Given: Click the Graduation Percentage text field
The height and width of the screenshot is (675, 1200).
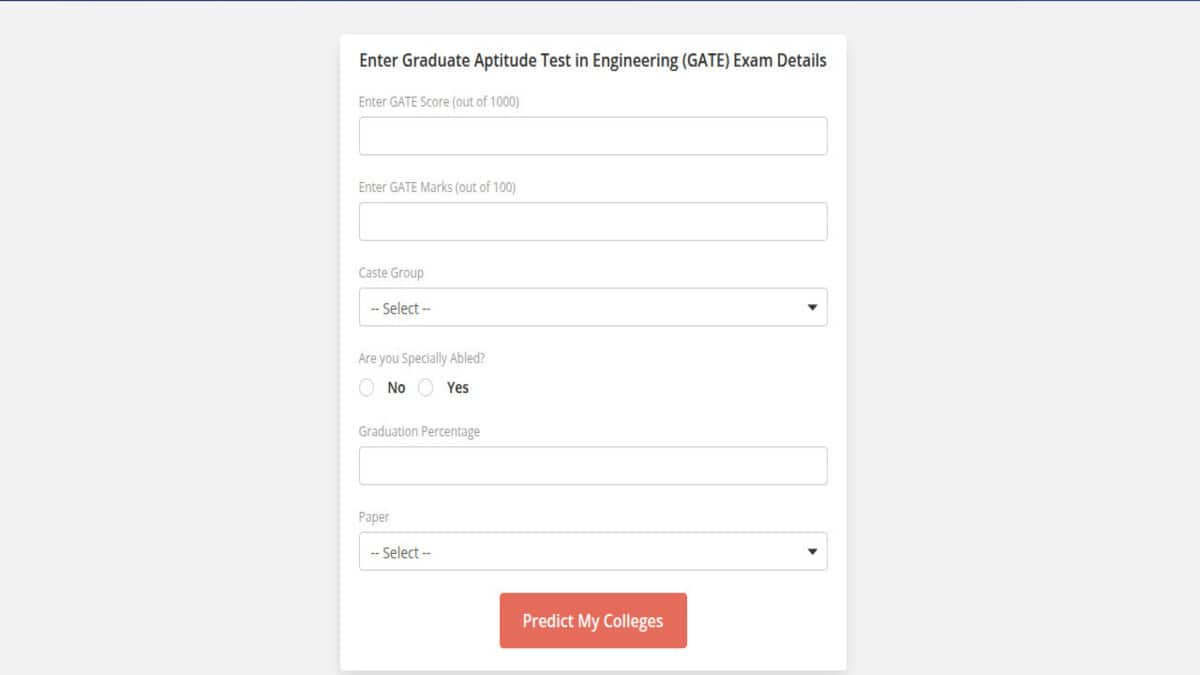Looking at the screenshot, I should point(592,466).
